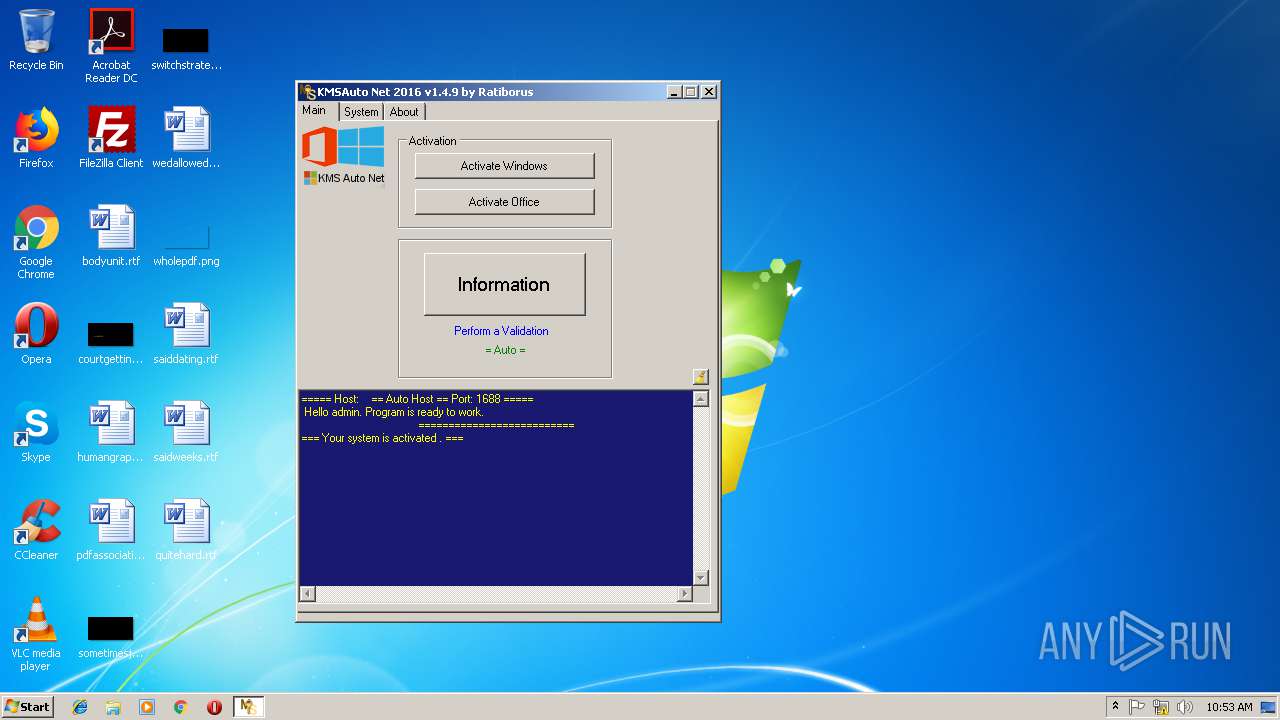Viewport: 1280px width, 720px height.
Task: Switch to the System tab
Action: click(x=361, y=112)
